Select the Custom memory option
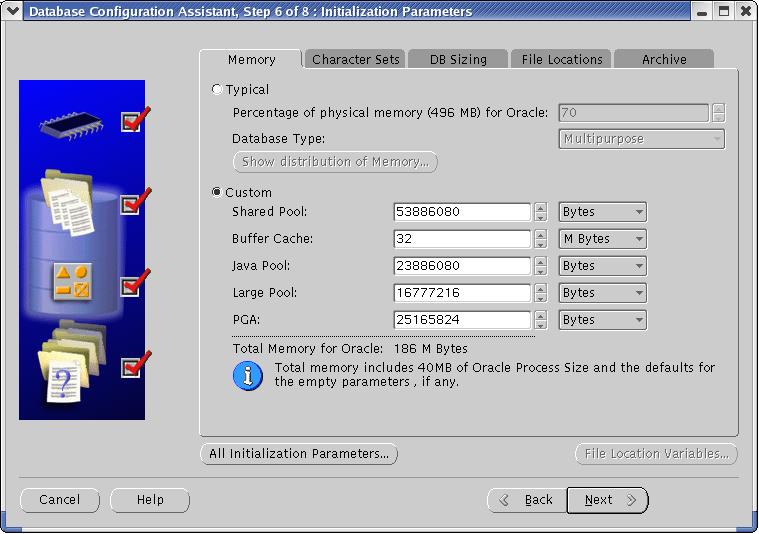759x534 pixels. pos(218,192)
